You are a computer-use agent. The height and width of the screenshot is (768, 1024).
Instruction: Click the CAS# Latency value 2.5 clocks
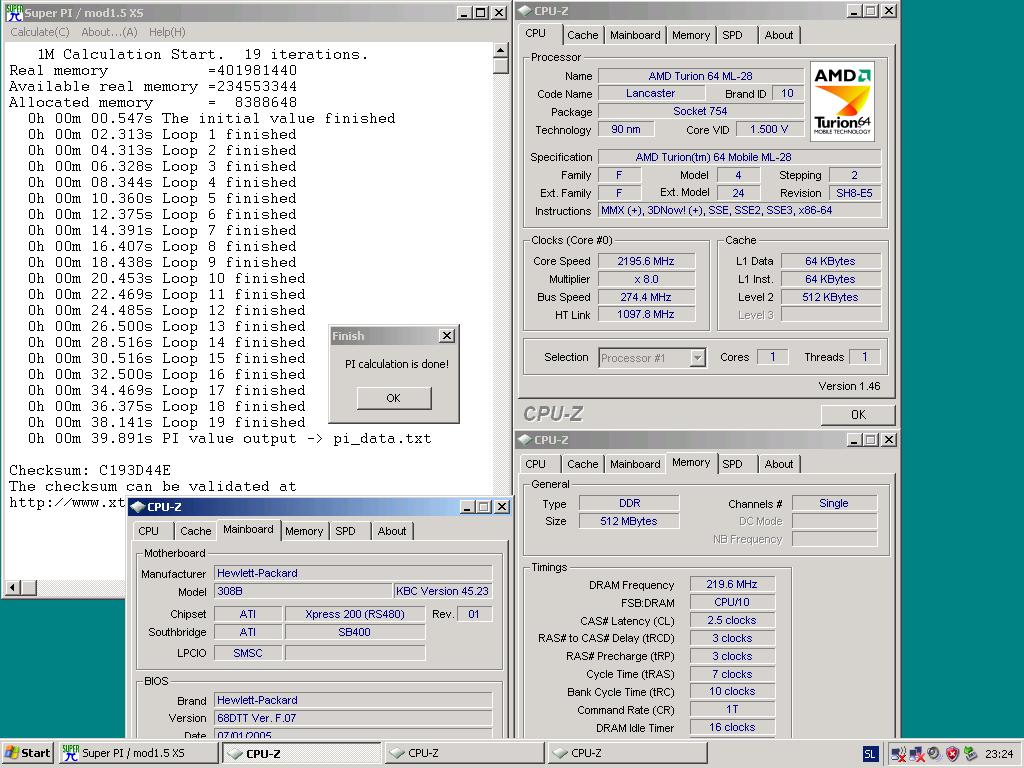click(x=732, y=620)
